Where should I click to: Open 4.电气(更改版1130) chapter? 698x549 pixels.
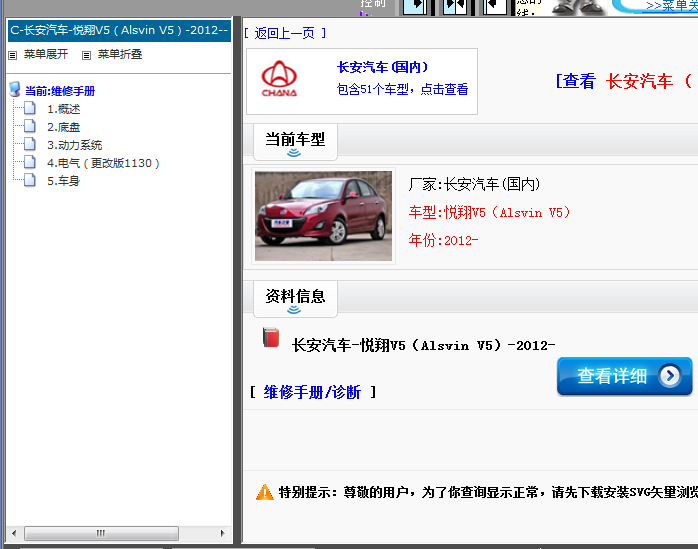point(103,163)
